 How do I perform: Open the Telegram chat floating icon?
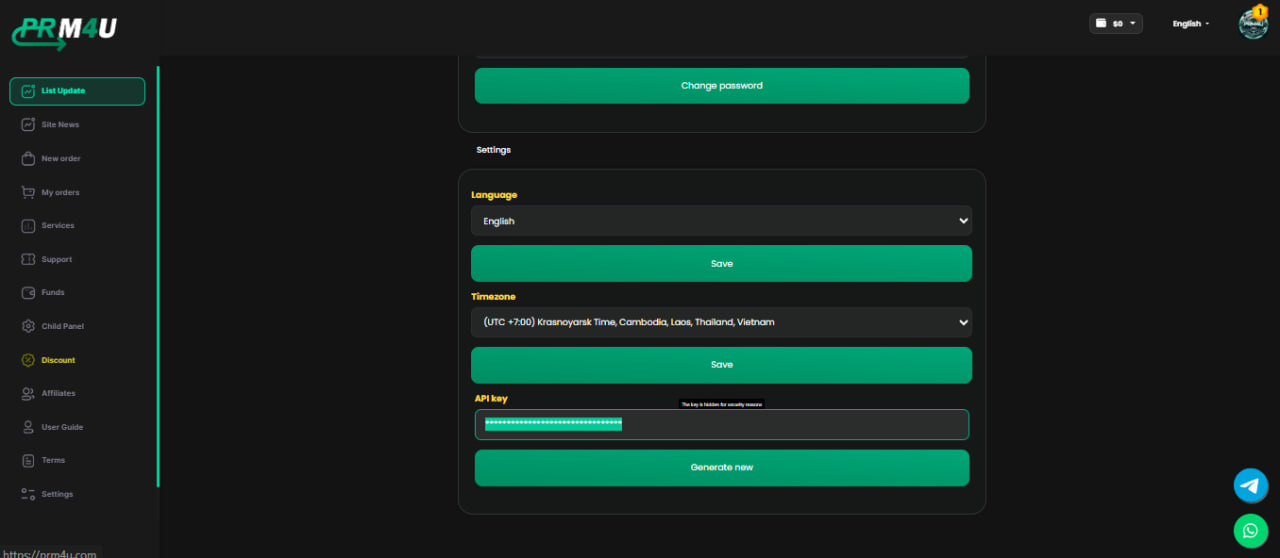point(1250,485)
